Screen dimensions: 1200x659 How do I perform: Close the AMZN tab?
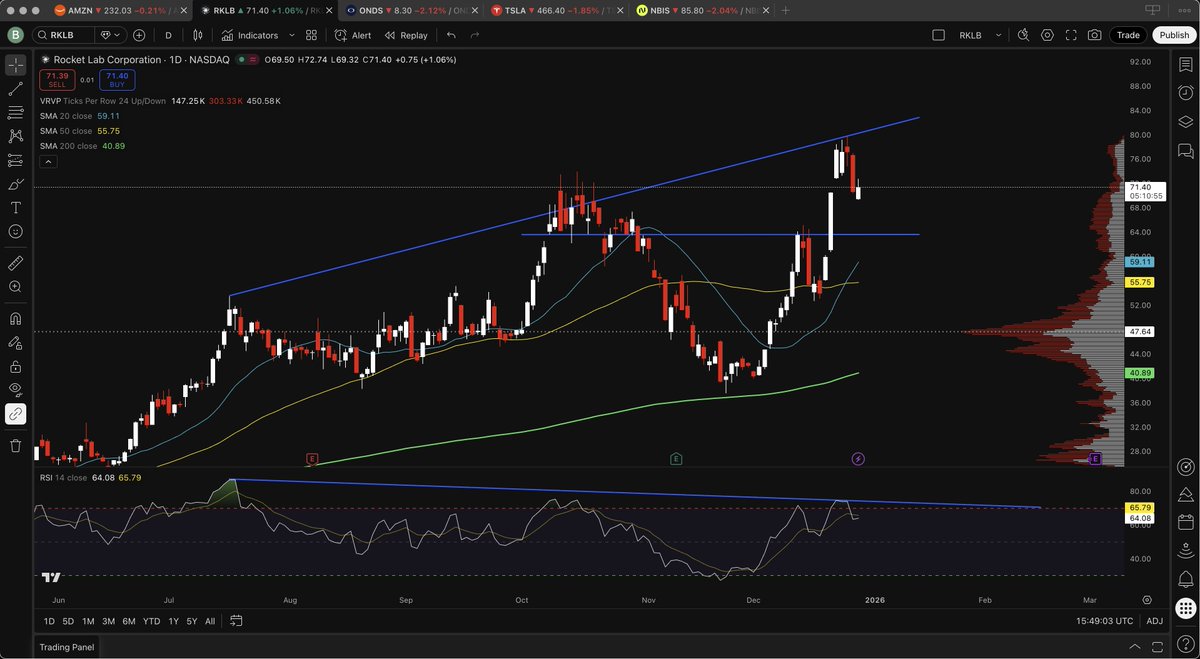point(185,10)
